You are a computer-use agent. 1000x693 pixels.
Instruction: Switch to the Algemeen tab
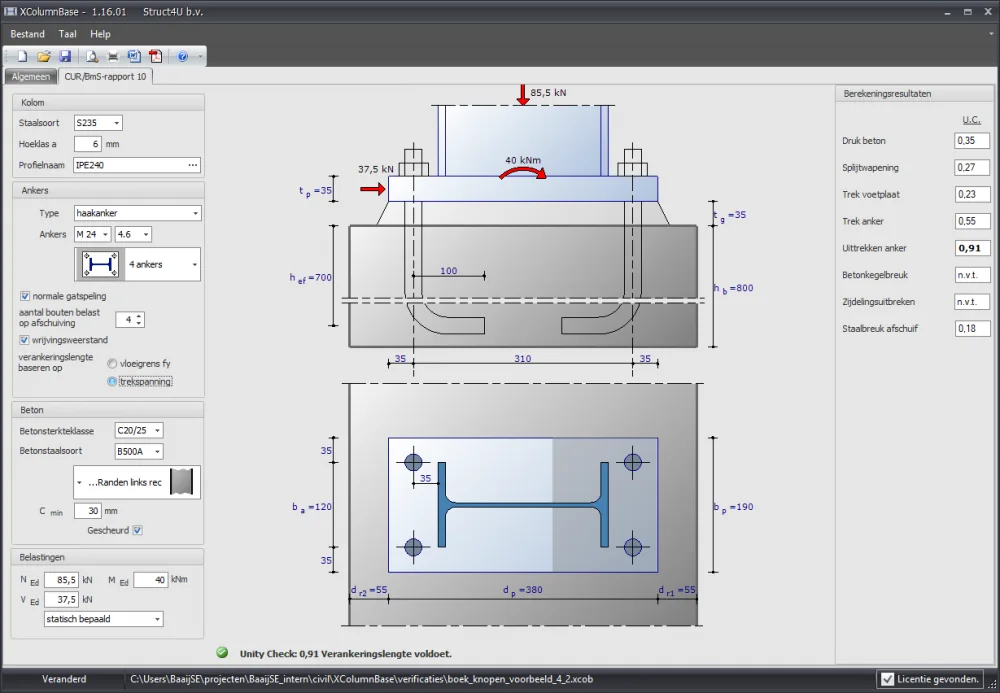[31, 77]
